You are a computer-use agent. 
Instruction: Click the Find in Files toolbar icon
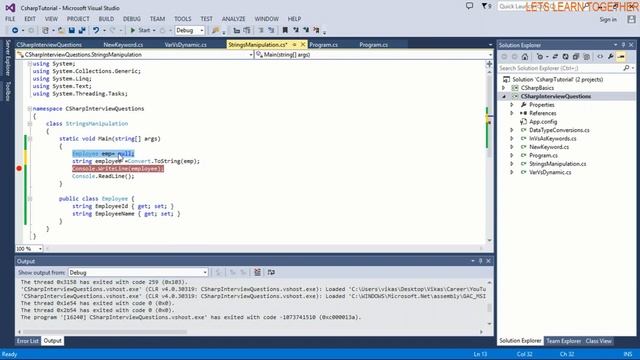pyautogui.click(x=216, y=30)
